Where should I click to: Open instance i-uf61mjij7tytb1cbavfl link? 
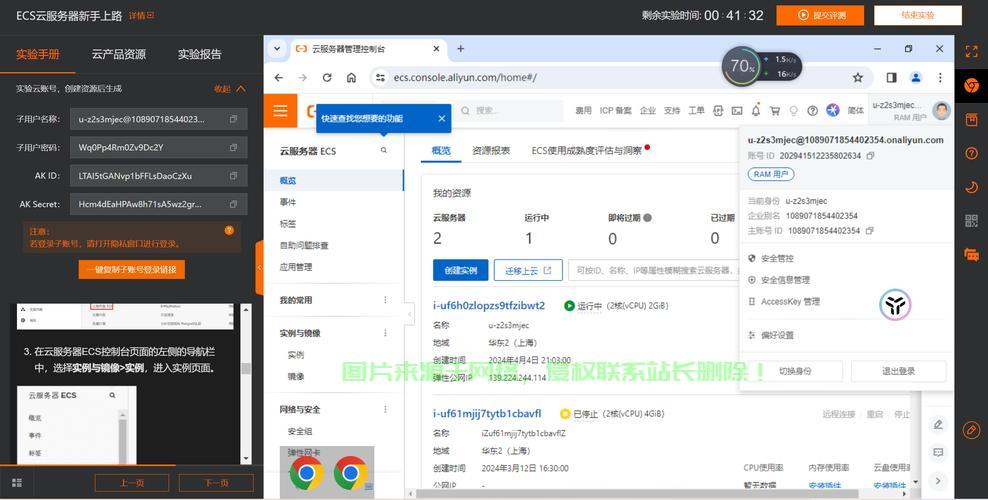(x=487, y=414)
